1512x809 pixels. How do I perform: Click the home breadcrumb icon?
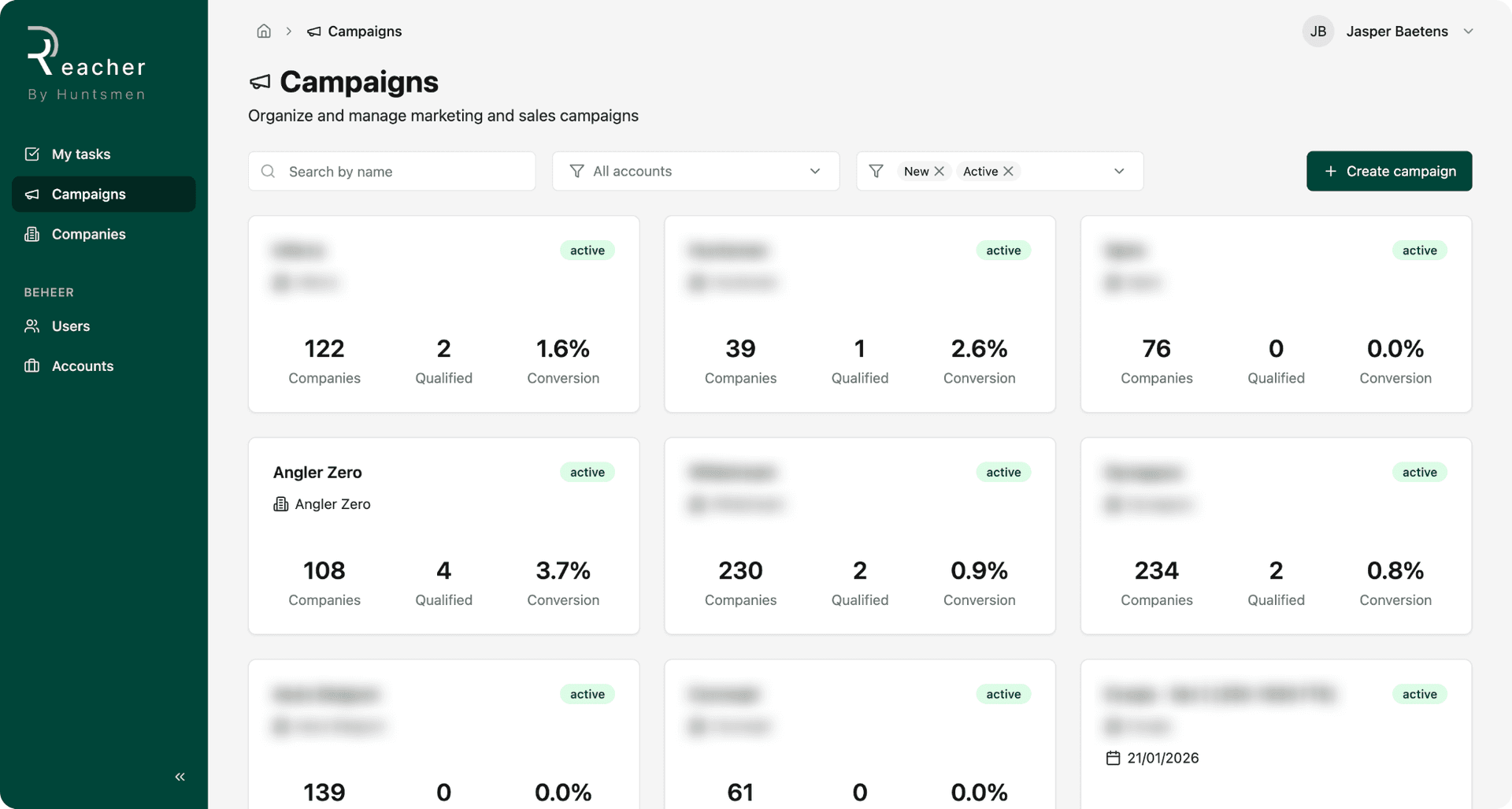(264, 32)
